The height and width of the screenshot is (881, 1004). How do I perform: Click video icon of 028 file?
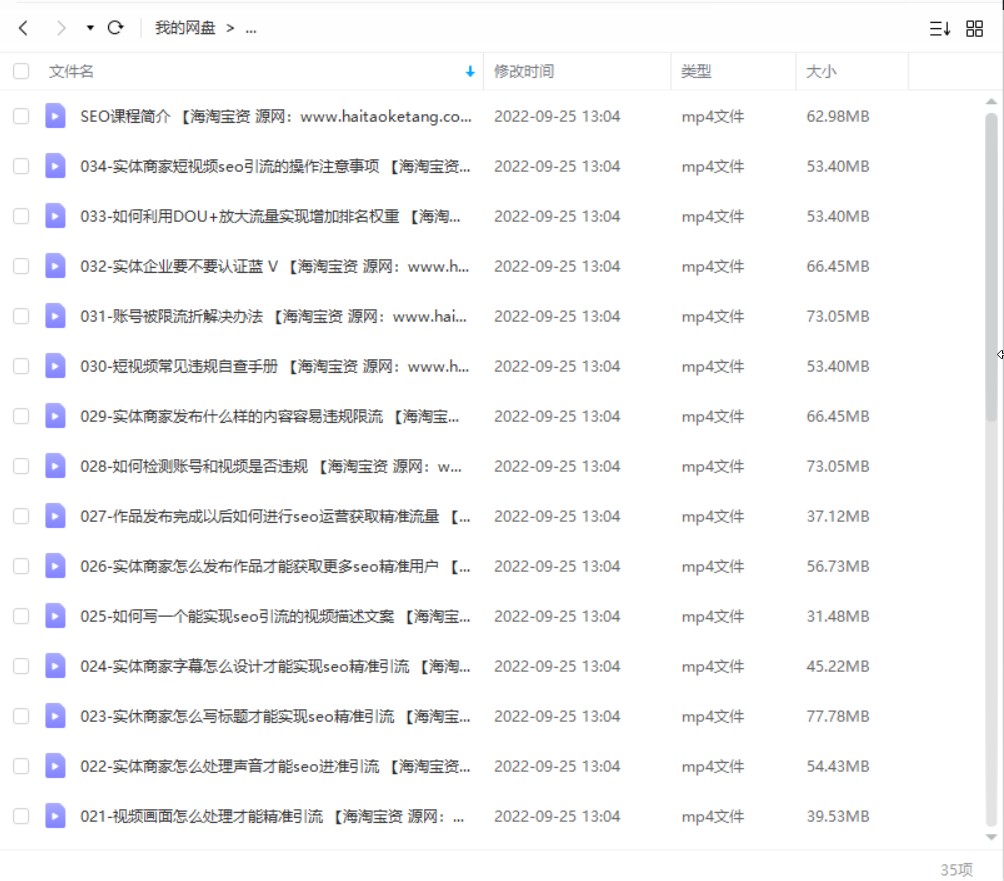(55, 466)
